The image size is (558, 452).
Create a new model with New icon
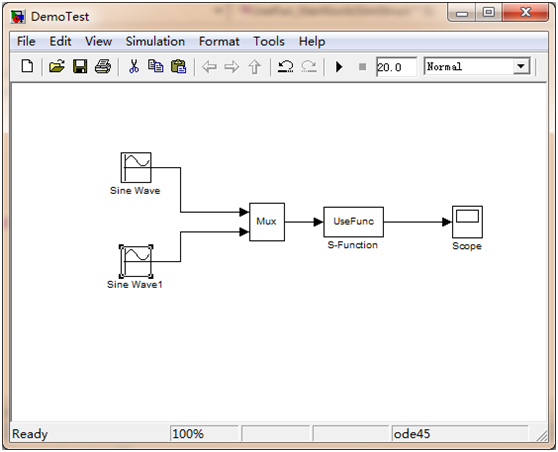point(27,67)
